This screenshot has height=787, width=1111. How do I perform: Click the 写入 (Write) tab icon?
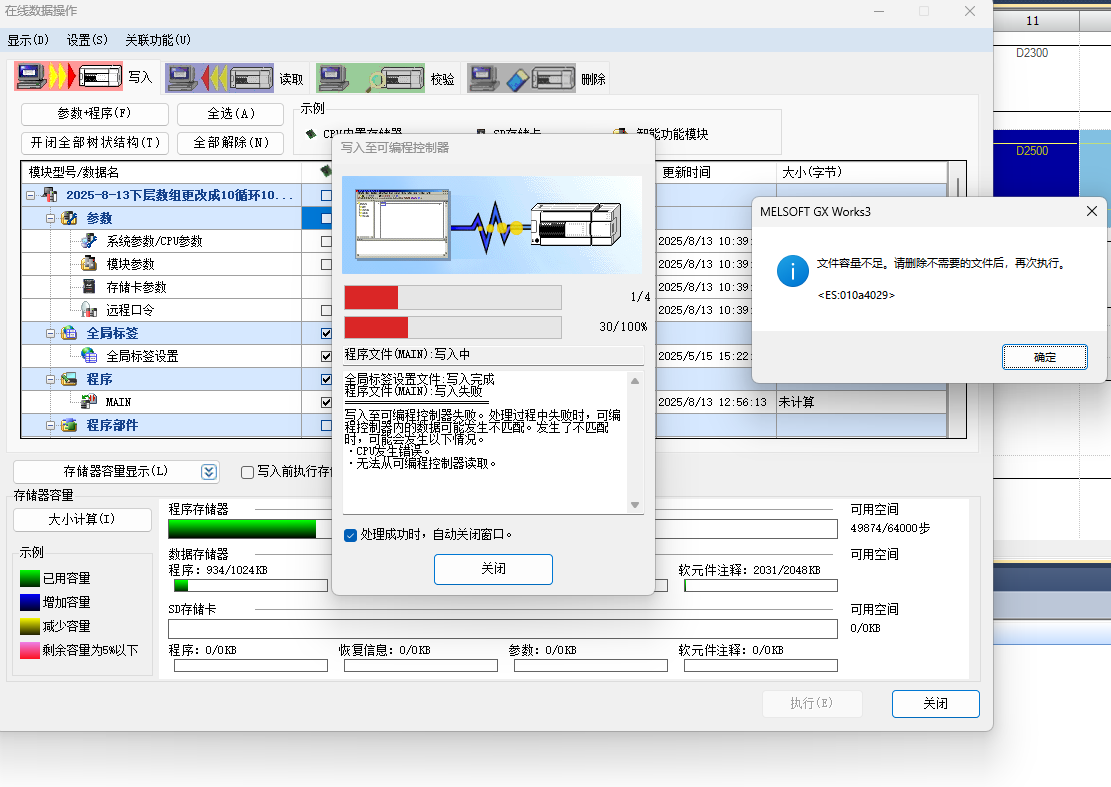pos(70,77)
